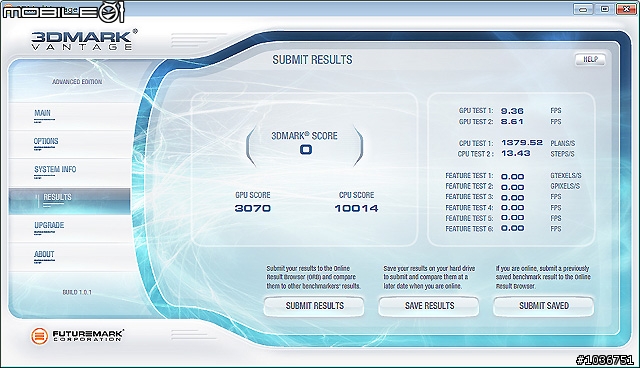The image size is (640, 368).
Task: Click the Feature Test 5 label
Action: pos(469,218)
